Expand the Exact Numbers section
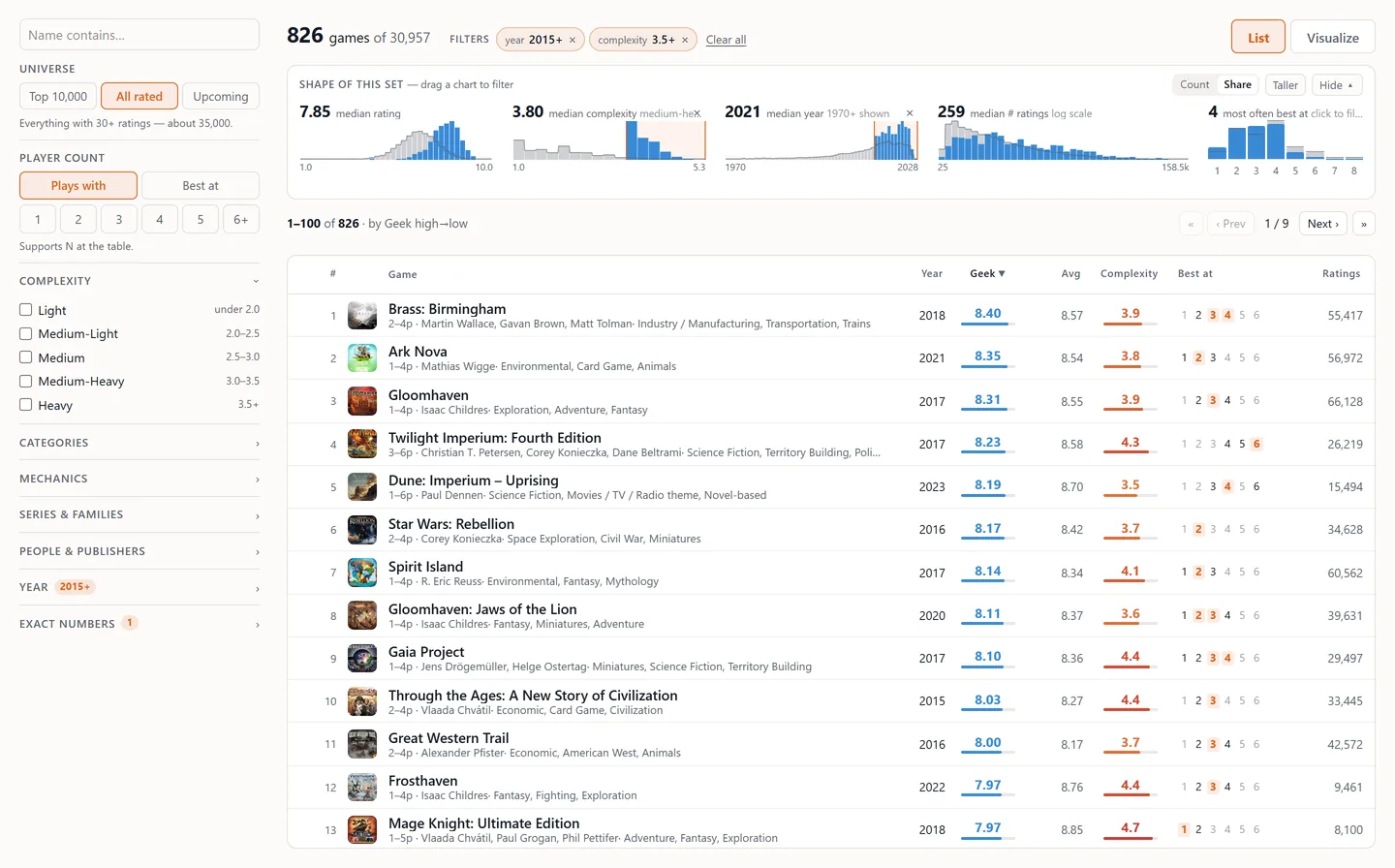Screen dimensions: 1395x868 coord(139,624)
